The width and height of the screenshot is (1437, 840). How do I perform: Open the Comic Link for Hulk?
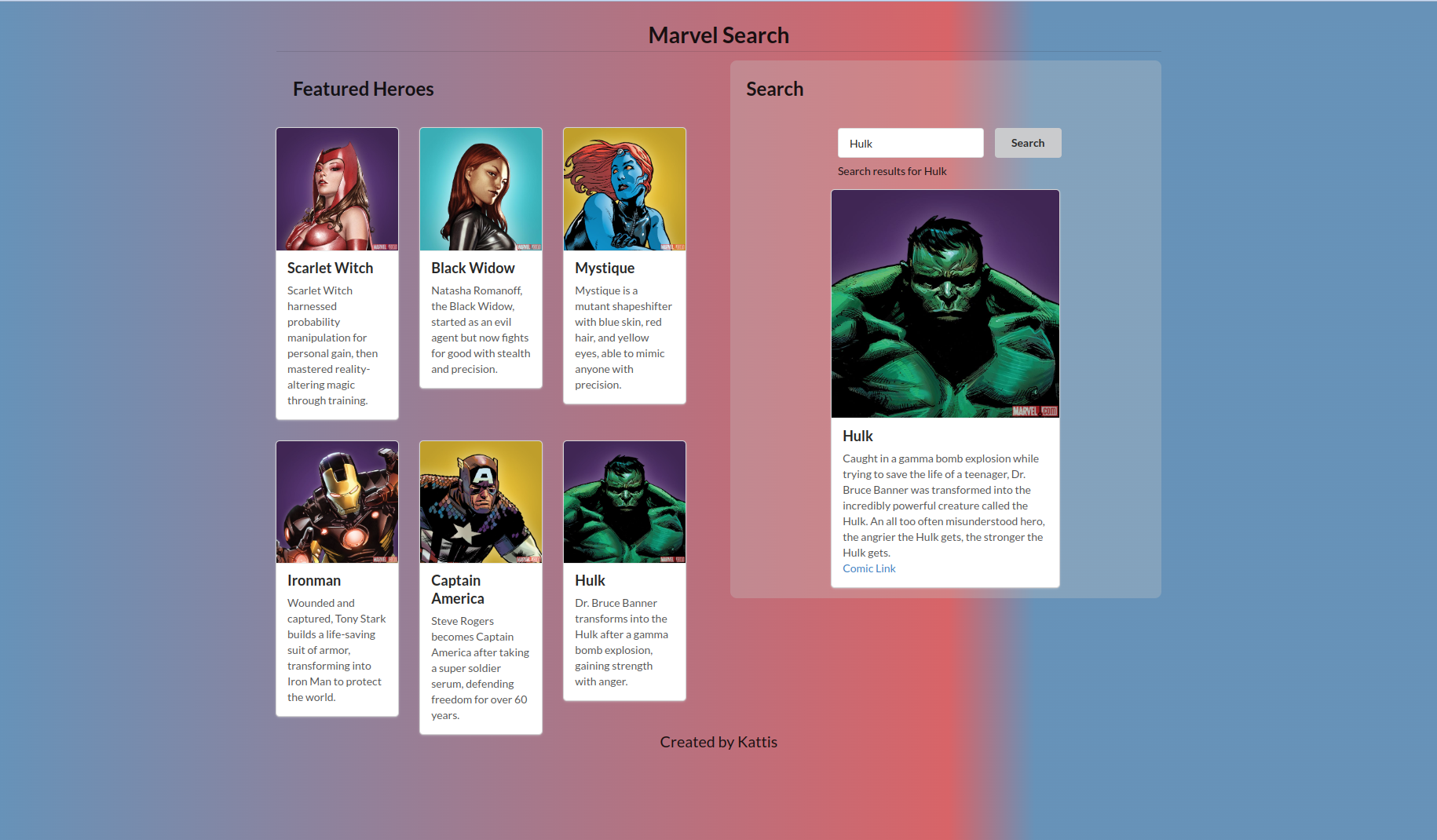coord(868,568)
